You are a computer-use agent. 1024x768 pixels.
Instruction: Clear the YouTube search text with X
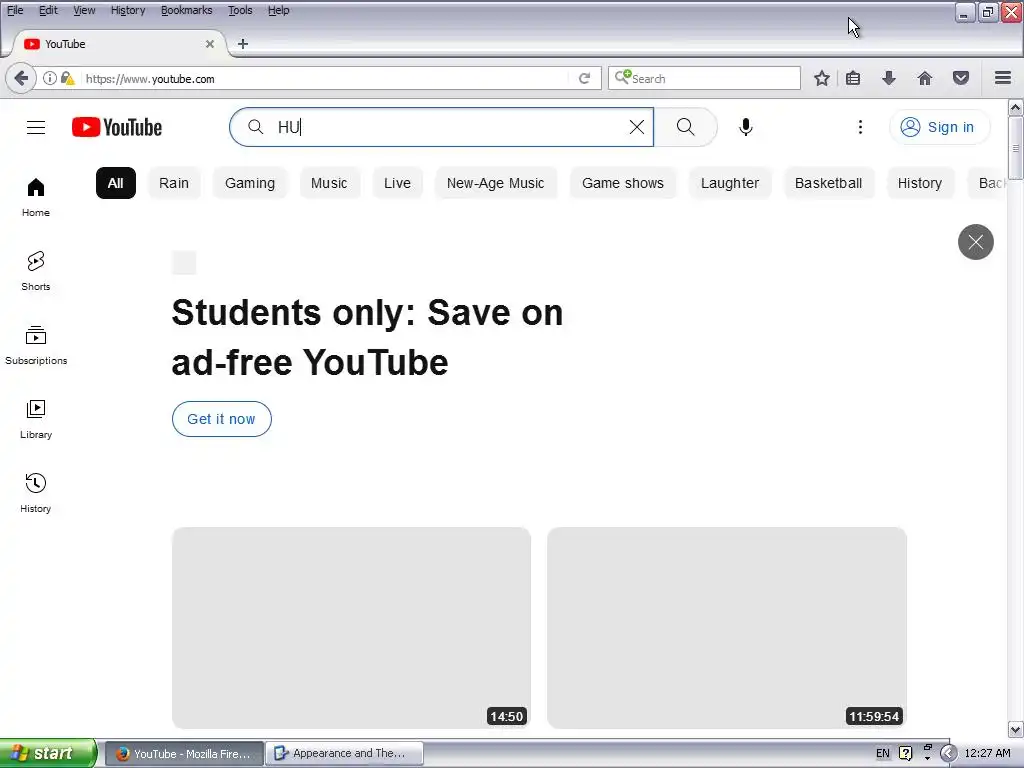point(637,127)
